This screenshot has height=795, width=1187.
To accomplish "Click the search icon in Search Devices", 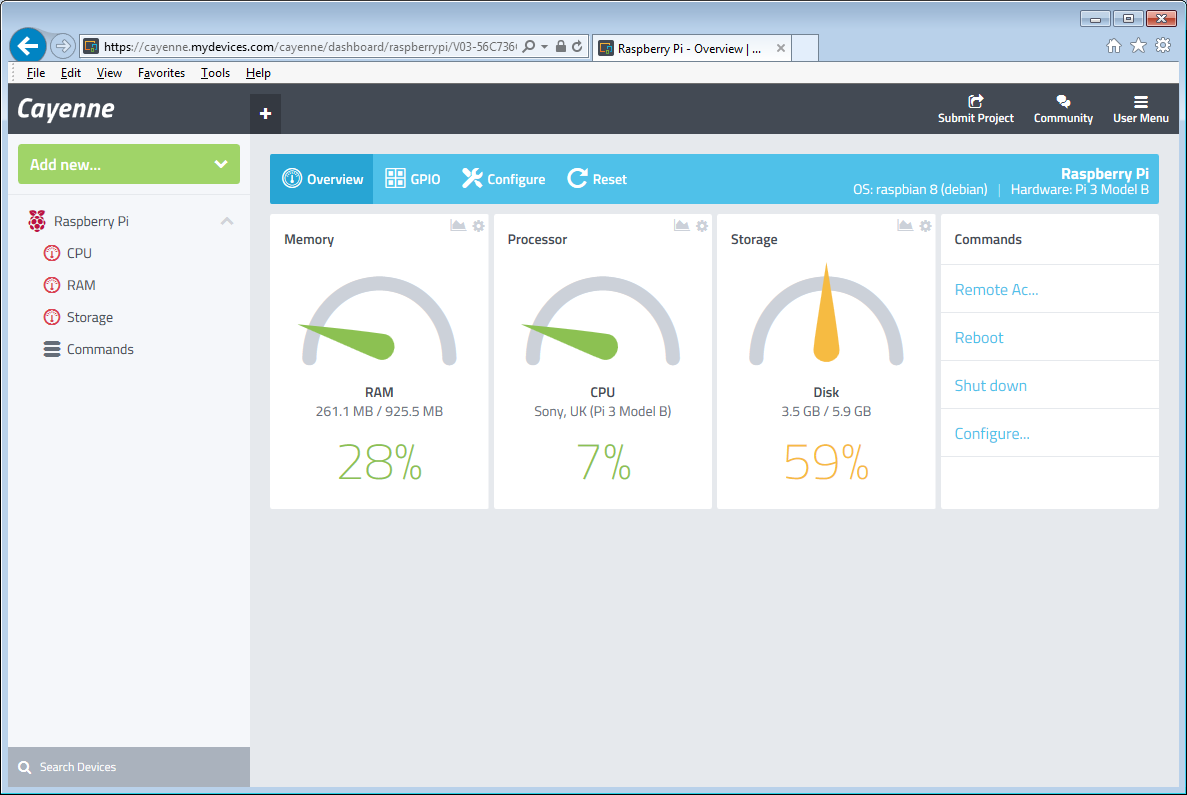I will (x=24, y=767).
